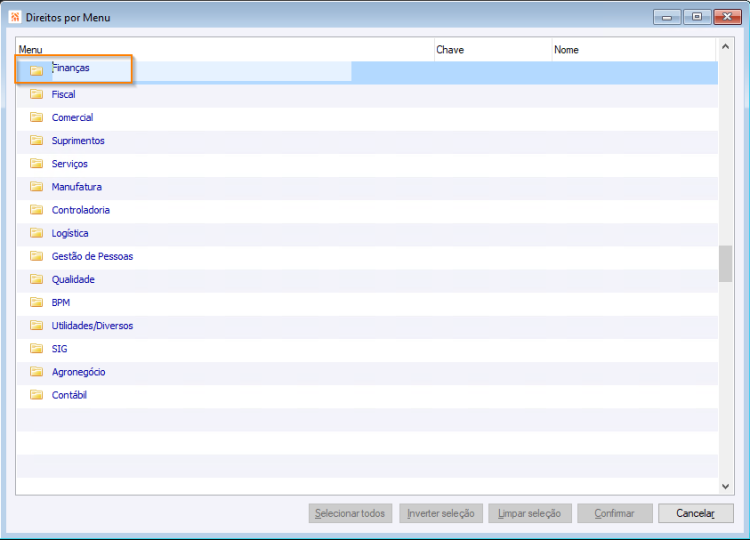
Task: Click the Comercial folder icon
Action: pos(36,117)
